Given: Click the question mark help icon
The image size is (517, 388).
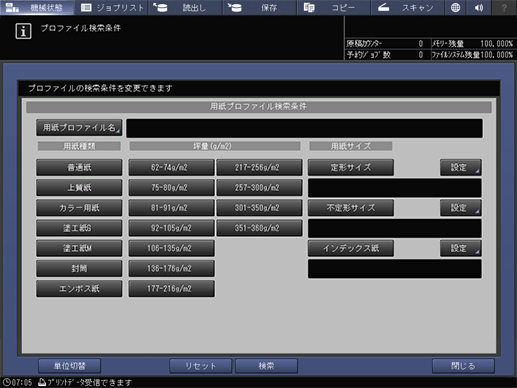Looking at the screenshot, I should [x=504, y=7].
